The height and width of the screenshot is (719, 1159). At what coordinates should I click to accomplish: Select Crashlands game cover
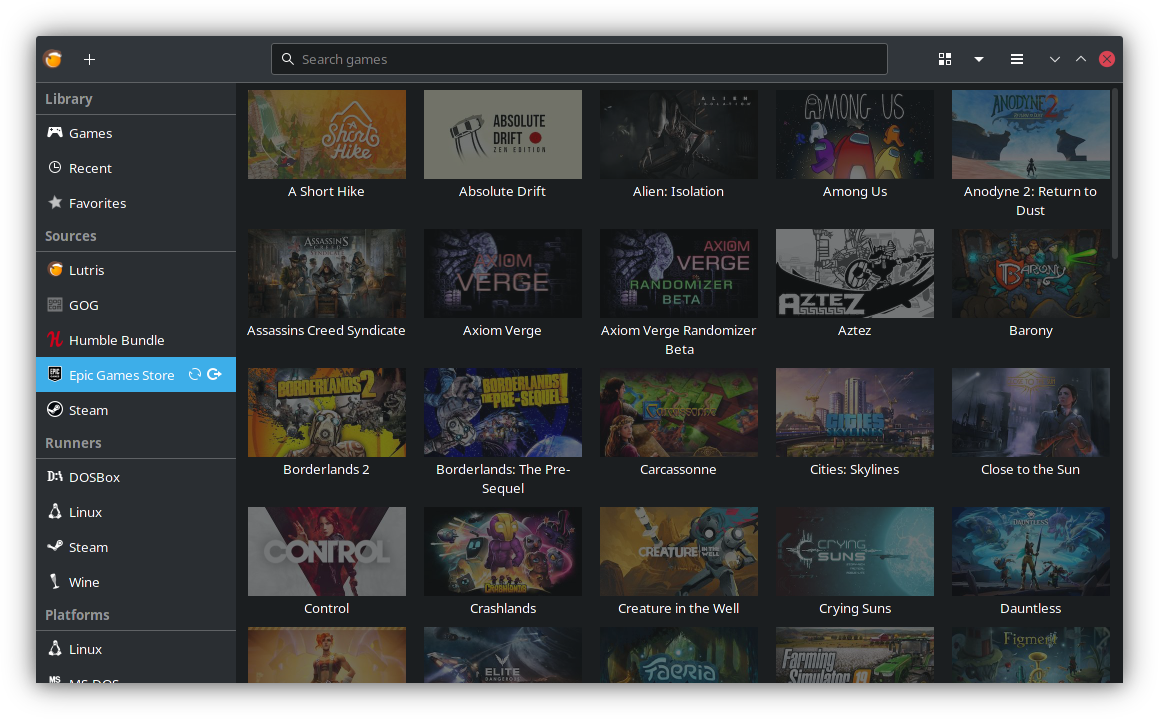click(503, 551)
